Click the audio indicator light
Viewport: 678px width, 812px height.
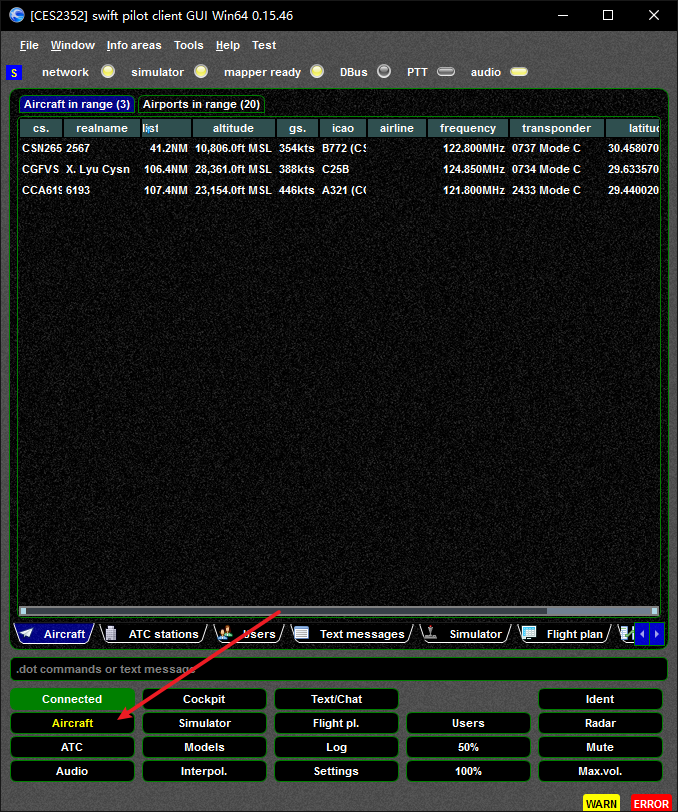tap(518, 72)
